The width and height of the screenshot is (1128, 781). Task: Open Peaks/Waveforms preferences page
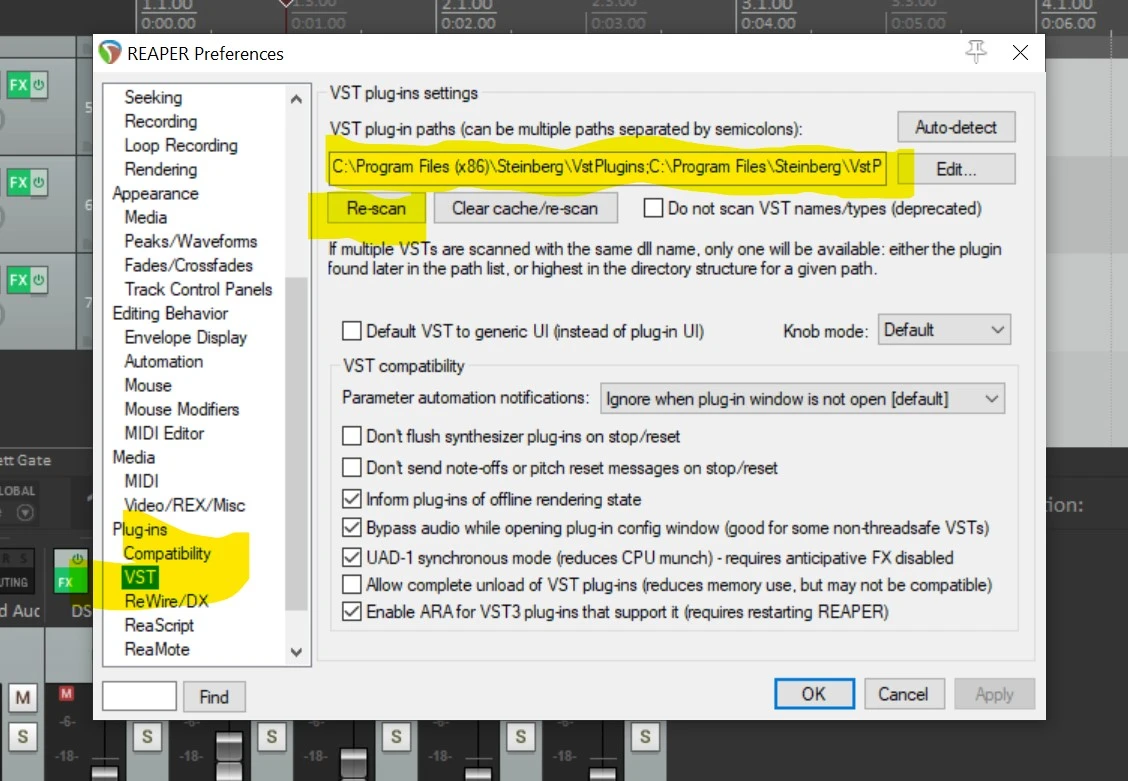coord(191,241)
